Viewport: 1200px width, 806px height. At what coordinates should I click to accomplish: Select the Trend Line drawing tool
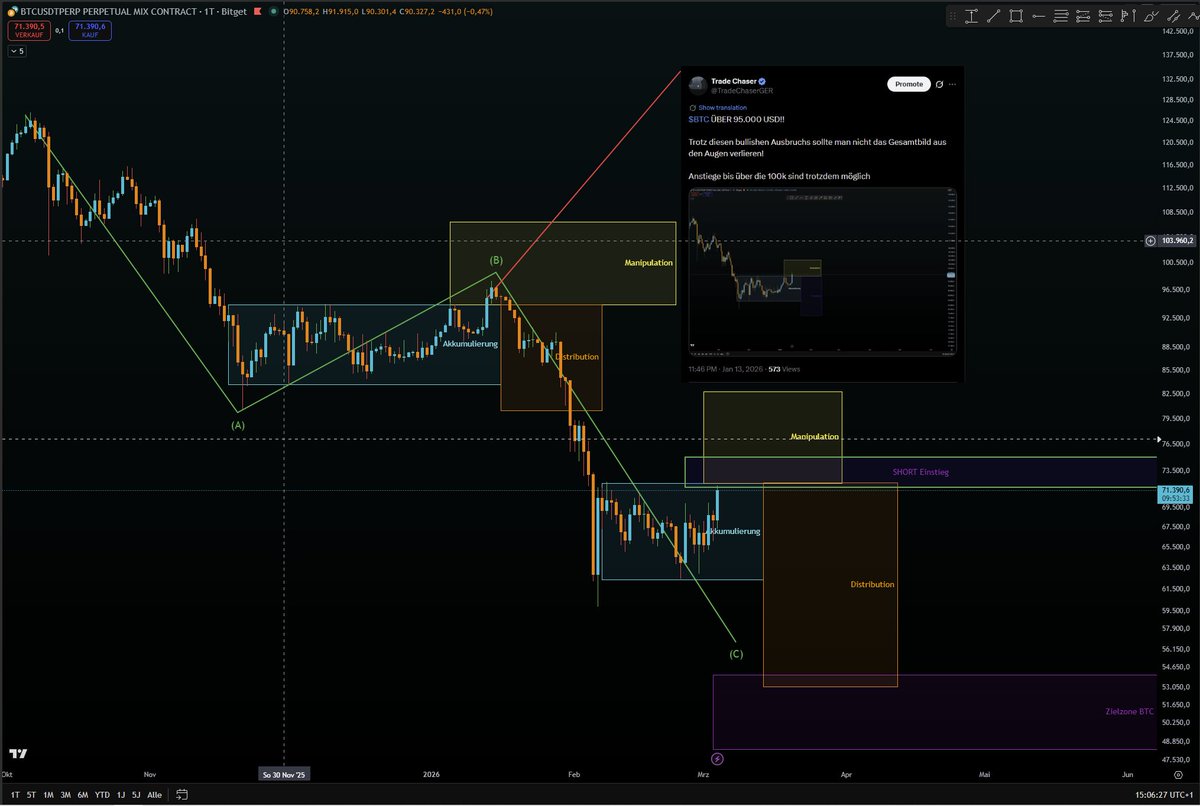tap(994, 14)
